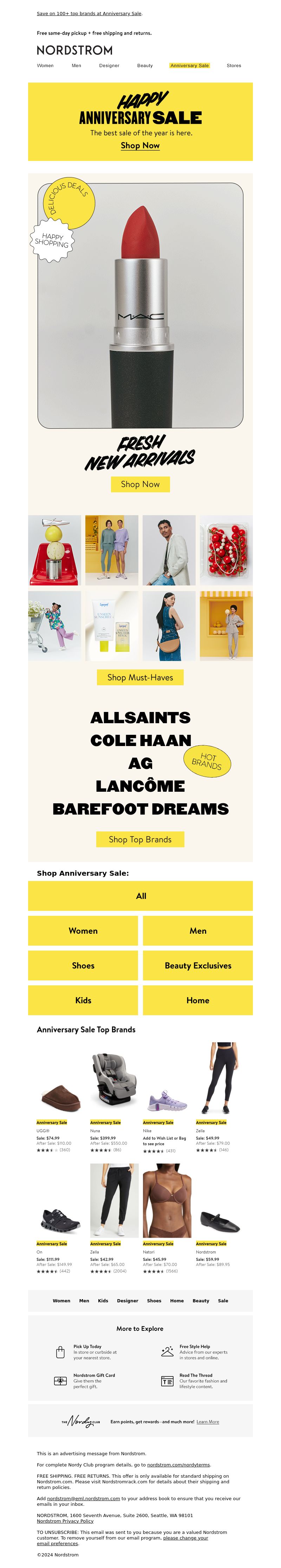
Task: Click the Nordstrom Gift Card icon
Action: [60, 1381]
